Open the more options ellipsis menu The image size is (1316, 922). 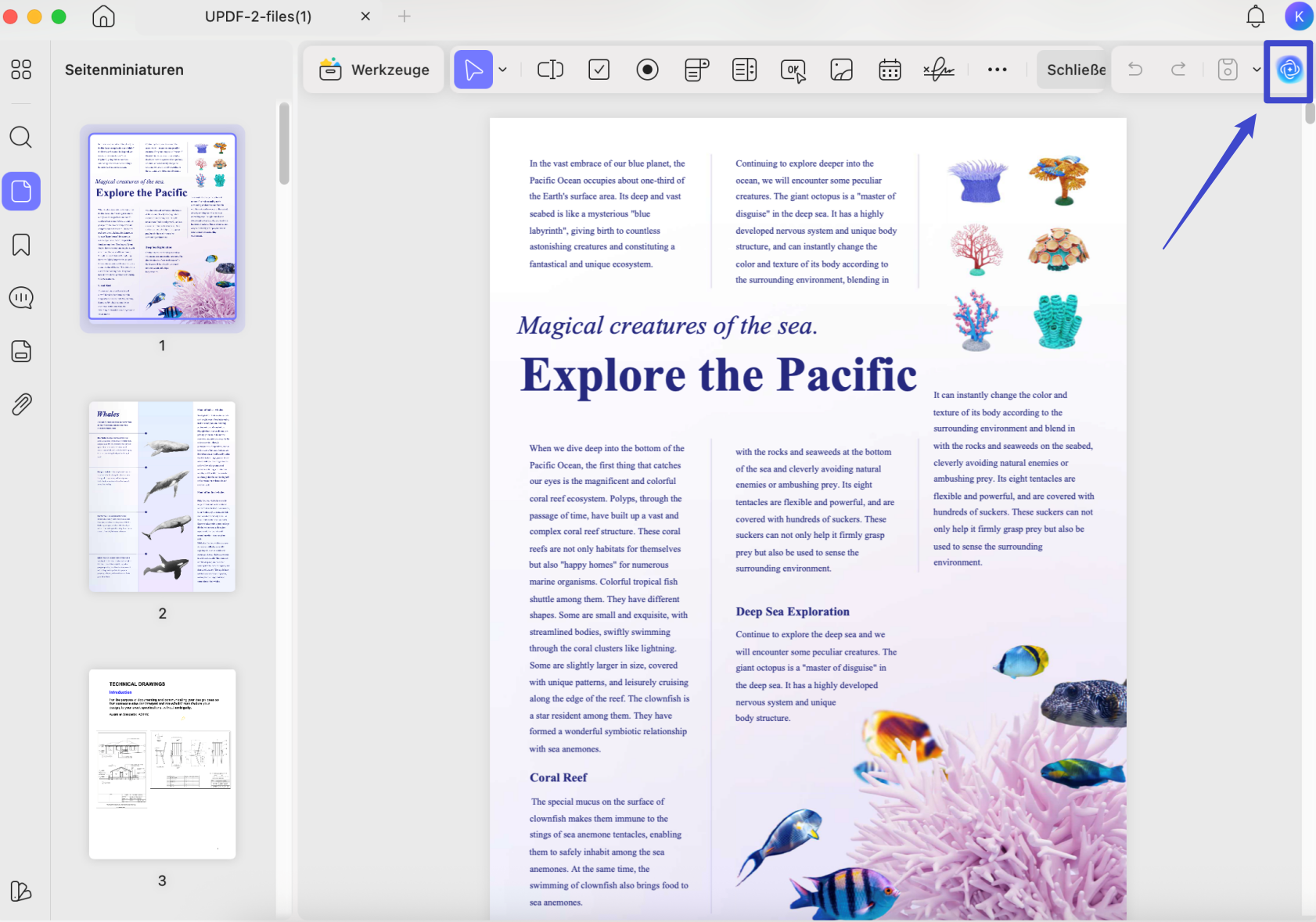(x=998, y=70)
